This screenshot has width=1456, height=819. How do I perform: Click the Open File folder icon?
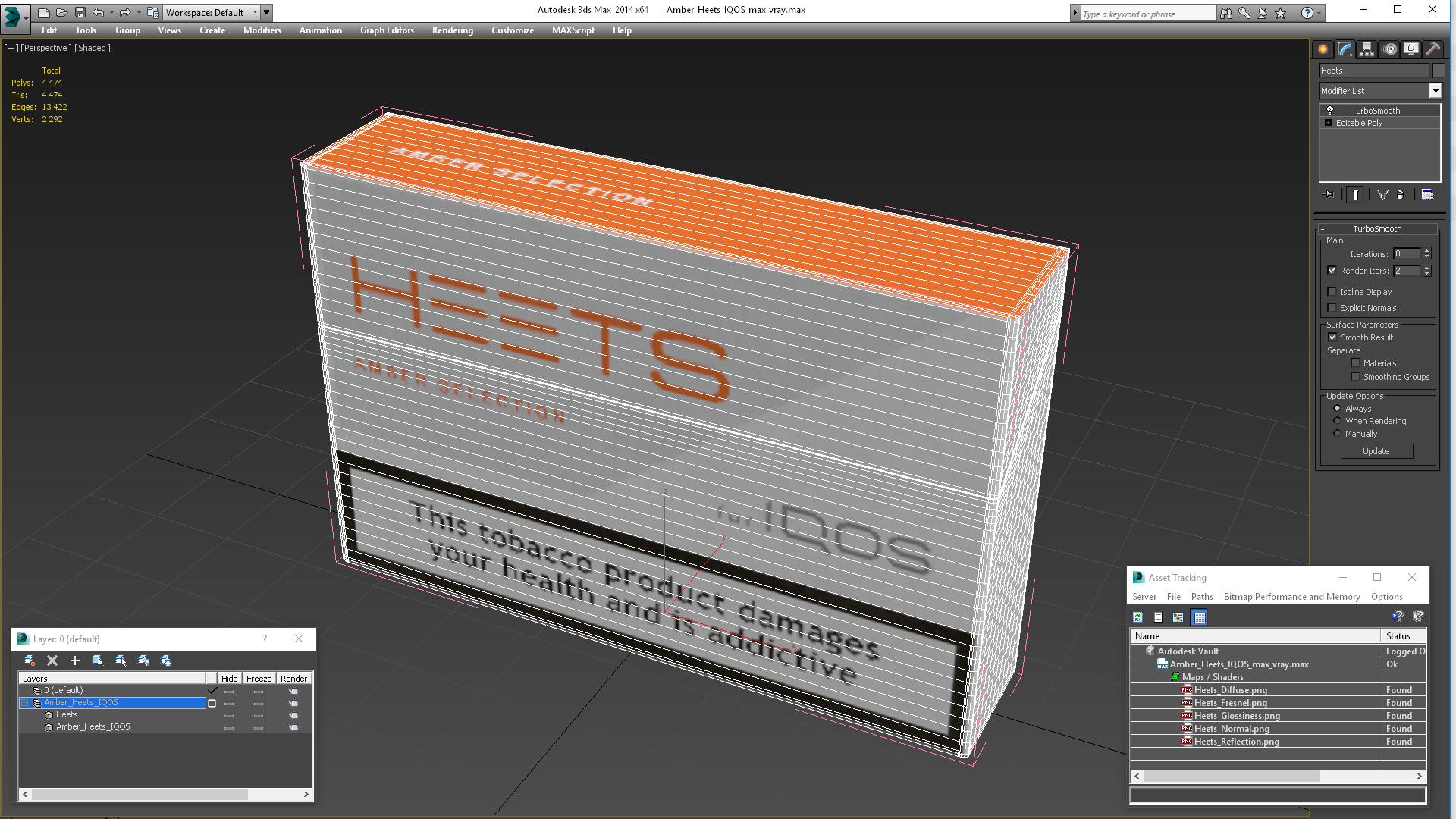coord(62,13)
